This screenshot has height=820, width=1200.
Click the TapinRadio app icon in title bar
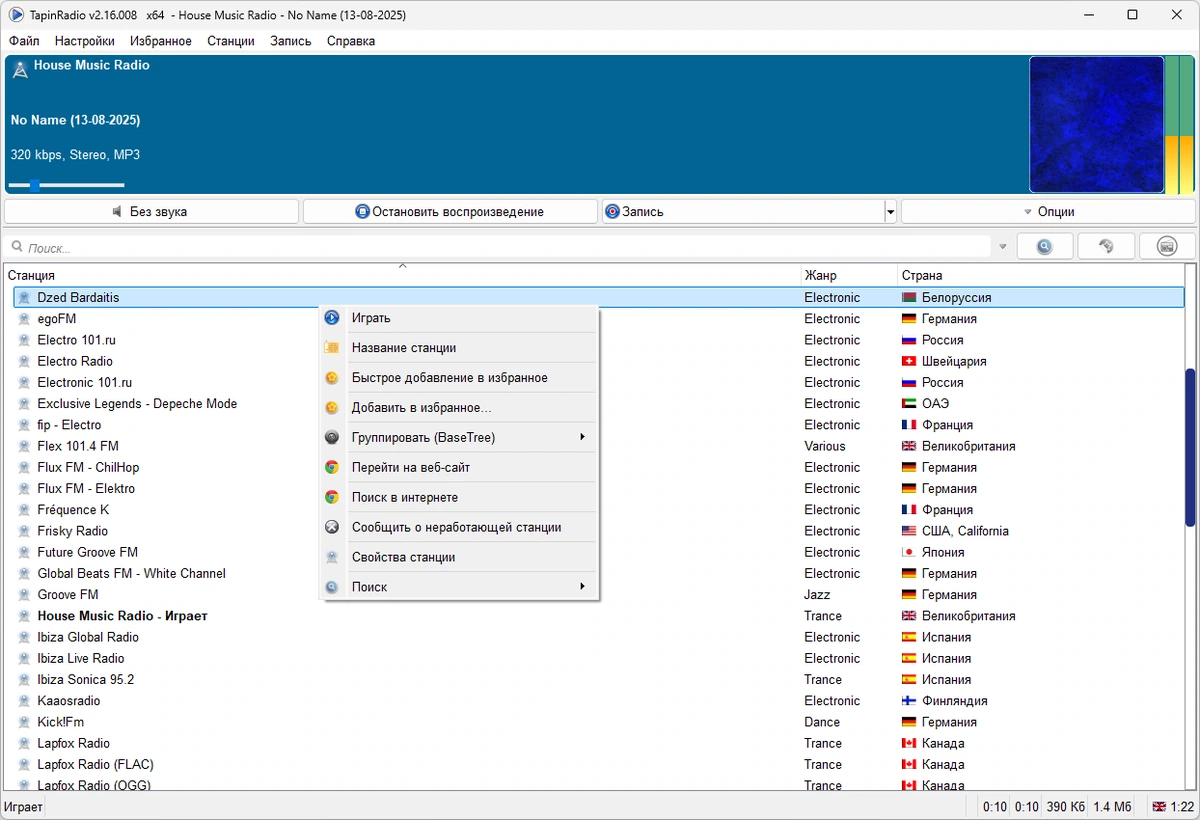16,15
